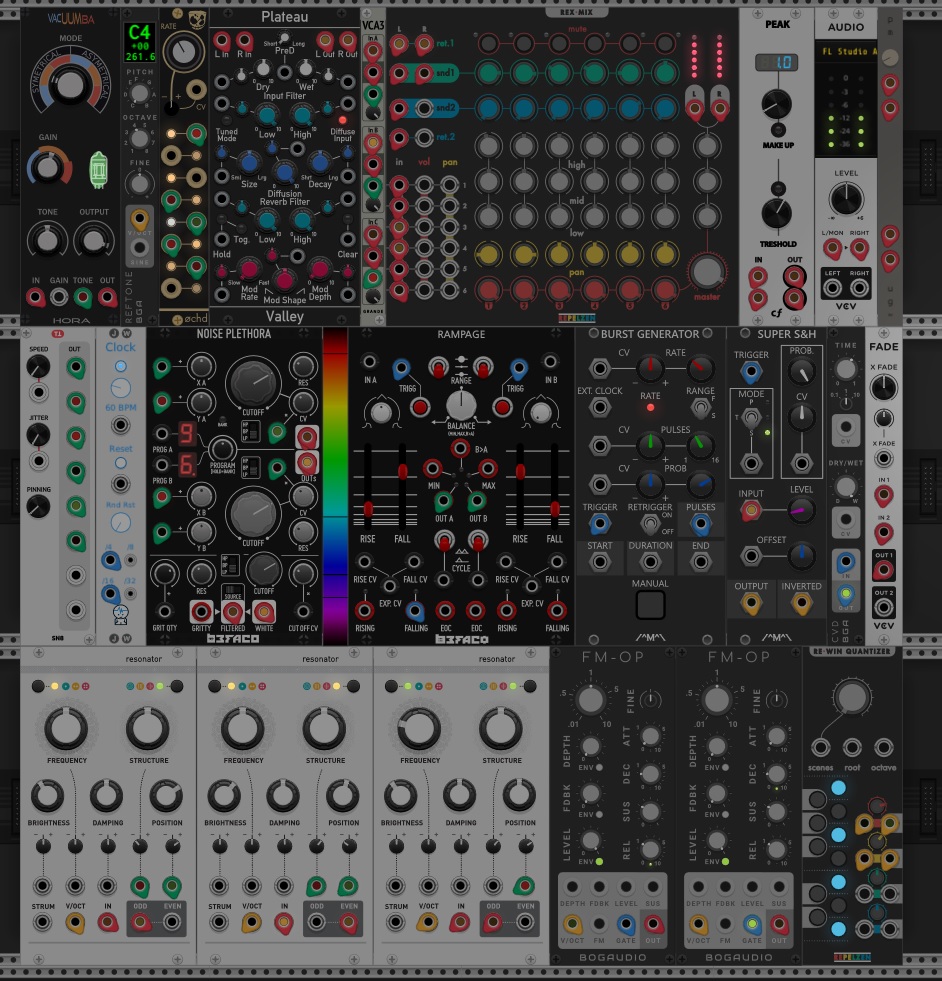Click the PITCH knob on the tuner module
Image resolution: width=942 pixels, height=981 pixels.
139,93
